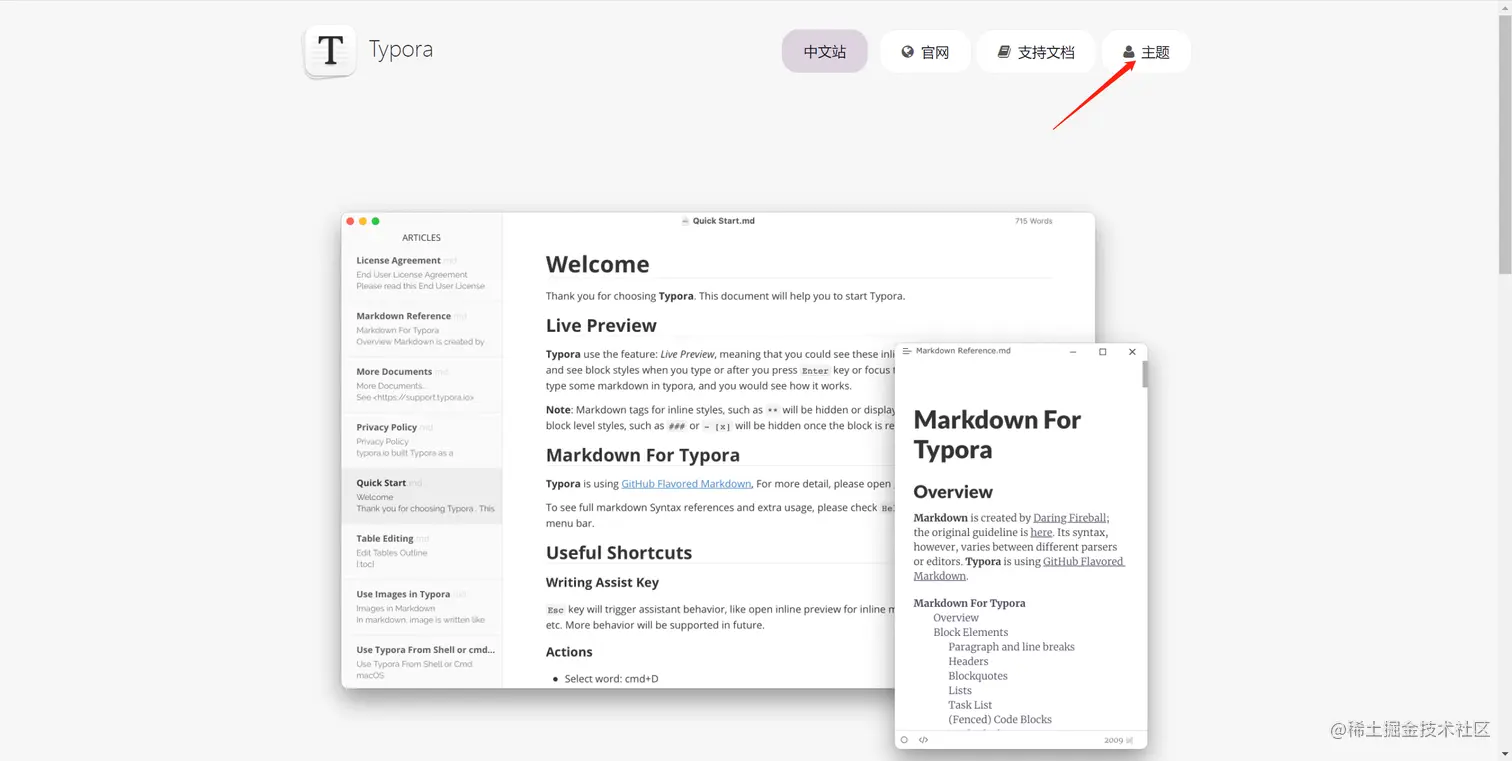Click the Useful Shortcuts heading
Image resolution: width=1512 pixels, height=761 pixels.
pyautogui.click(x=619, y=553)
